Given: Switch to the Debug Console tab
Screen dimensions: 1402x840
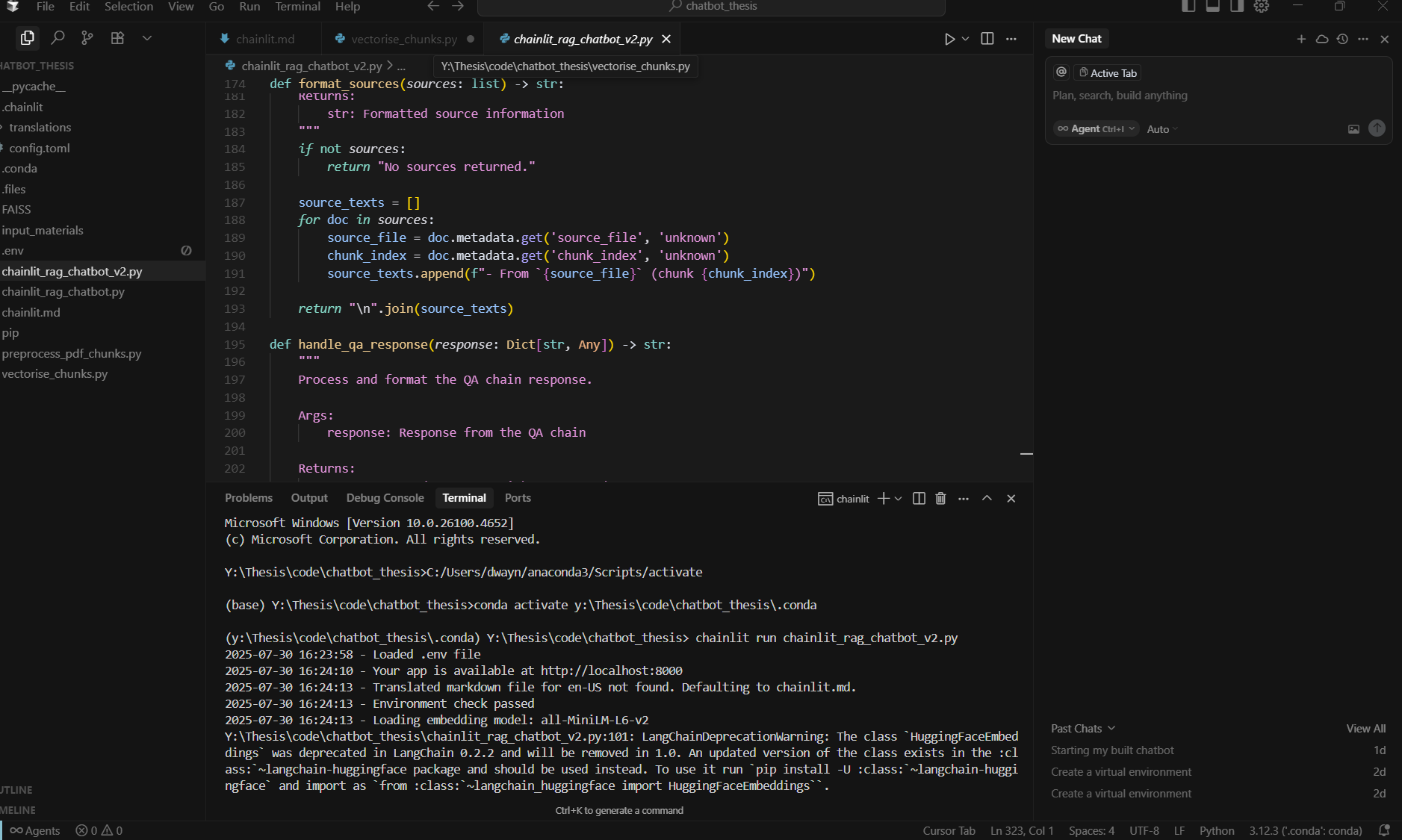Looking at the screenshot, I should coord(385,498).
